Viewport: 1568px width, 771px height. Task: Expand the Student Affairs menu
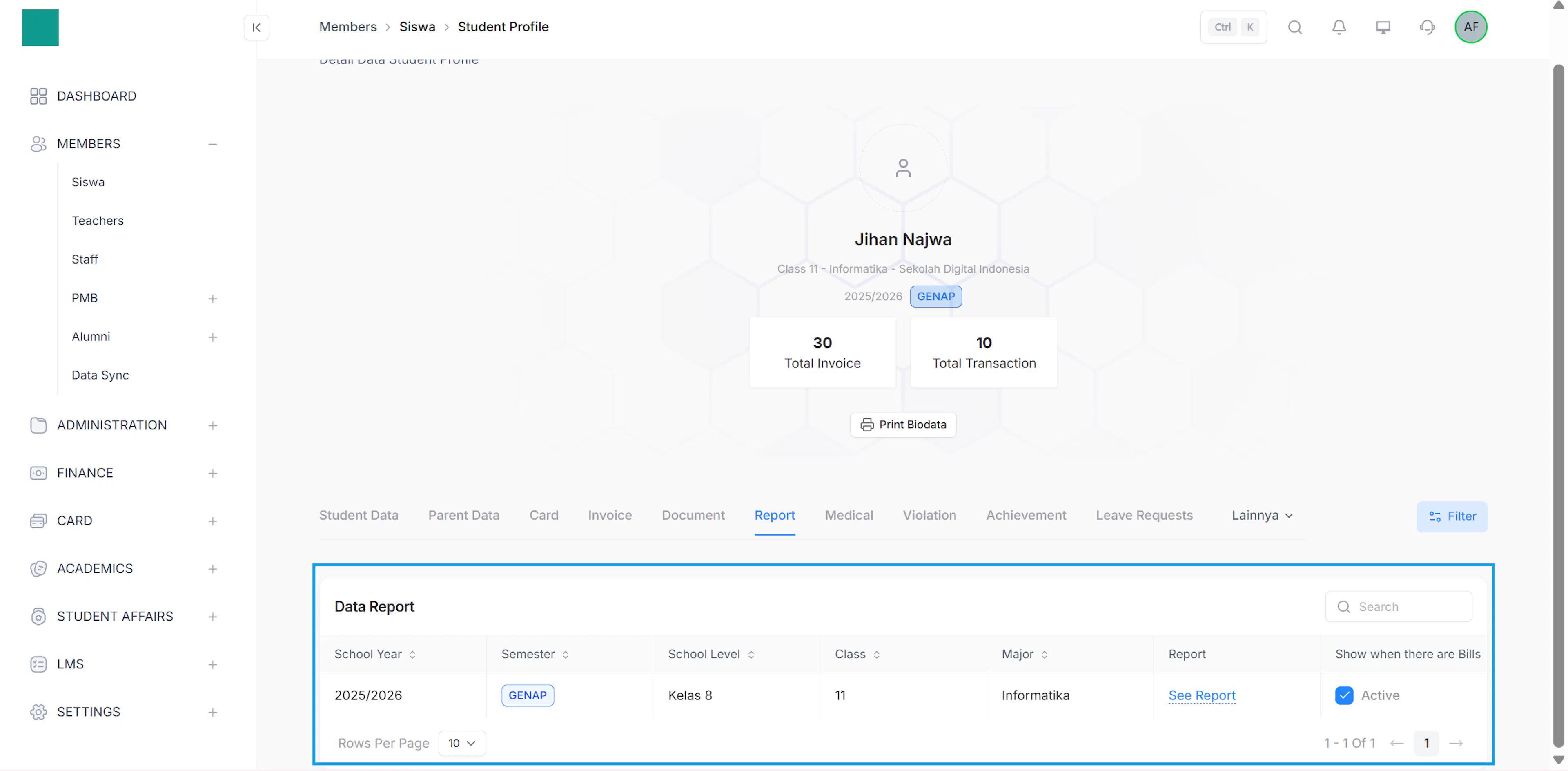212,617
